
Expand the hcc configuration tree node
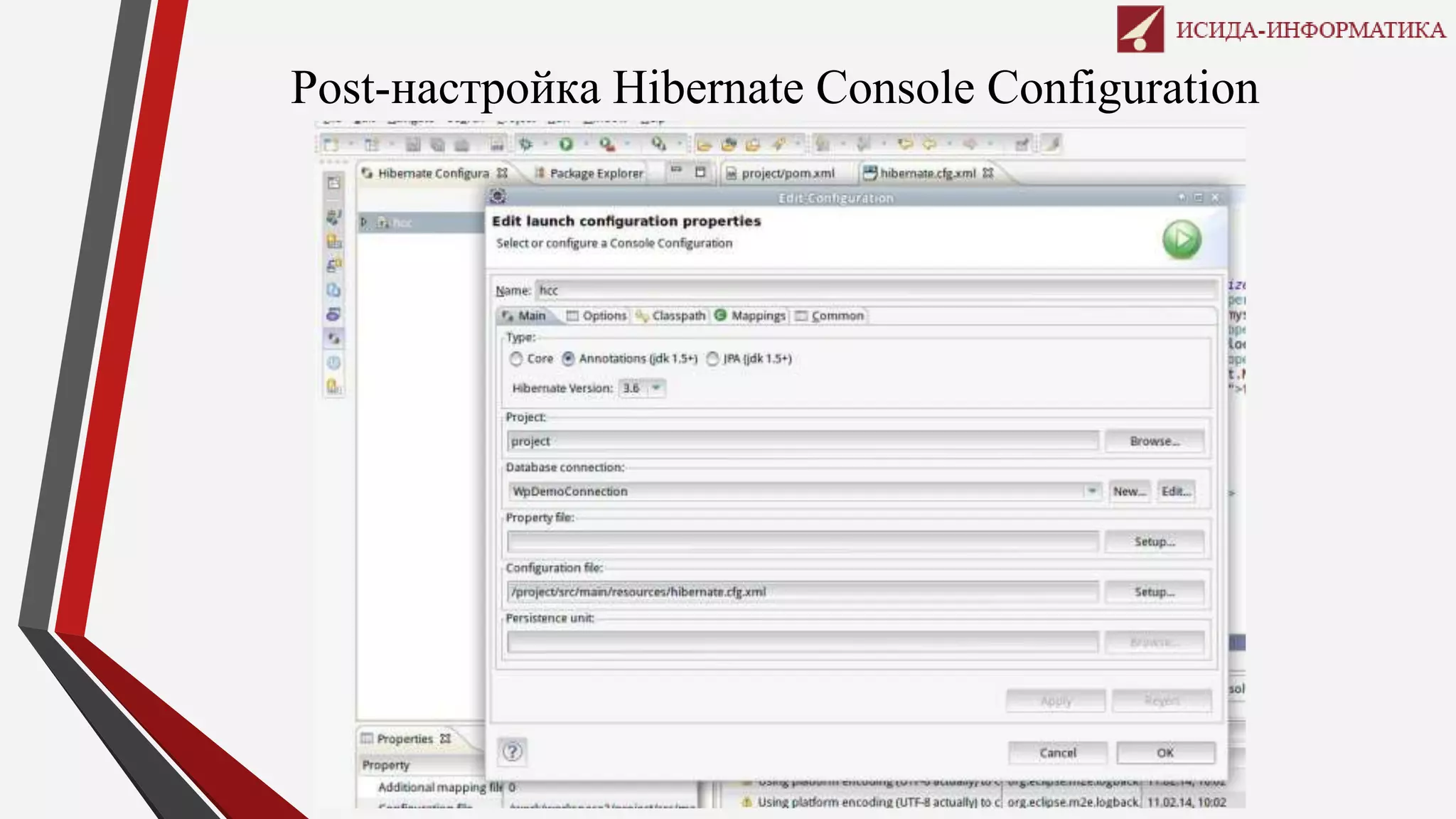(x=364, y=223)
